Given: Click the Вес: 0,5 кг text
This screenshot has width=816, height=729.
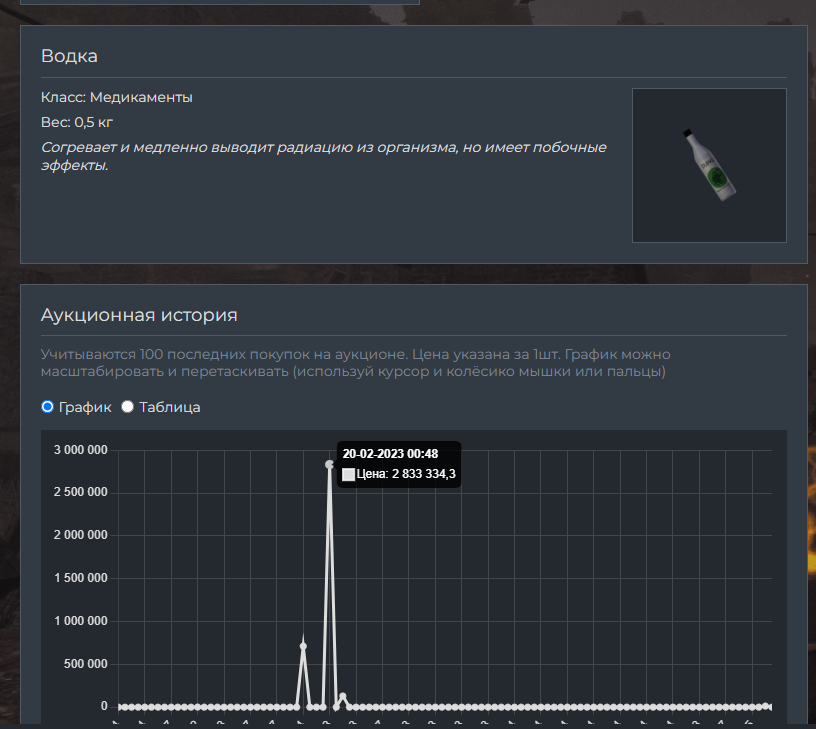Looking at the screenshot, I should tap(77, 122).
